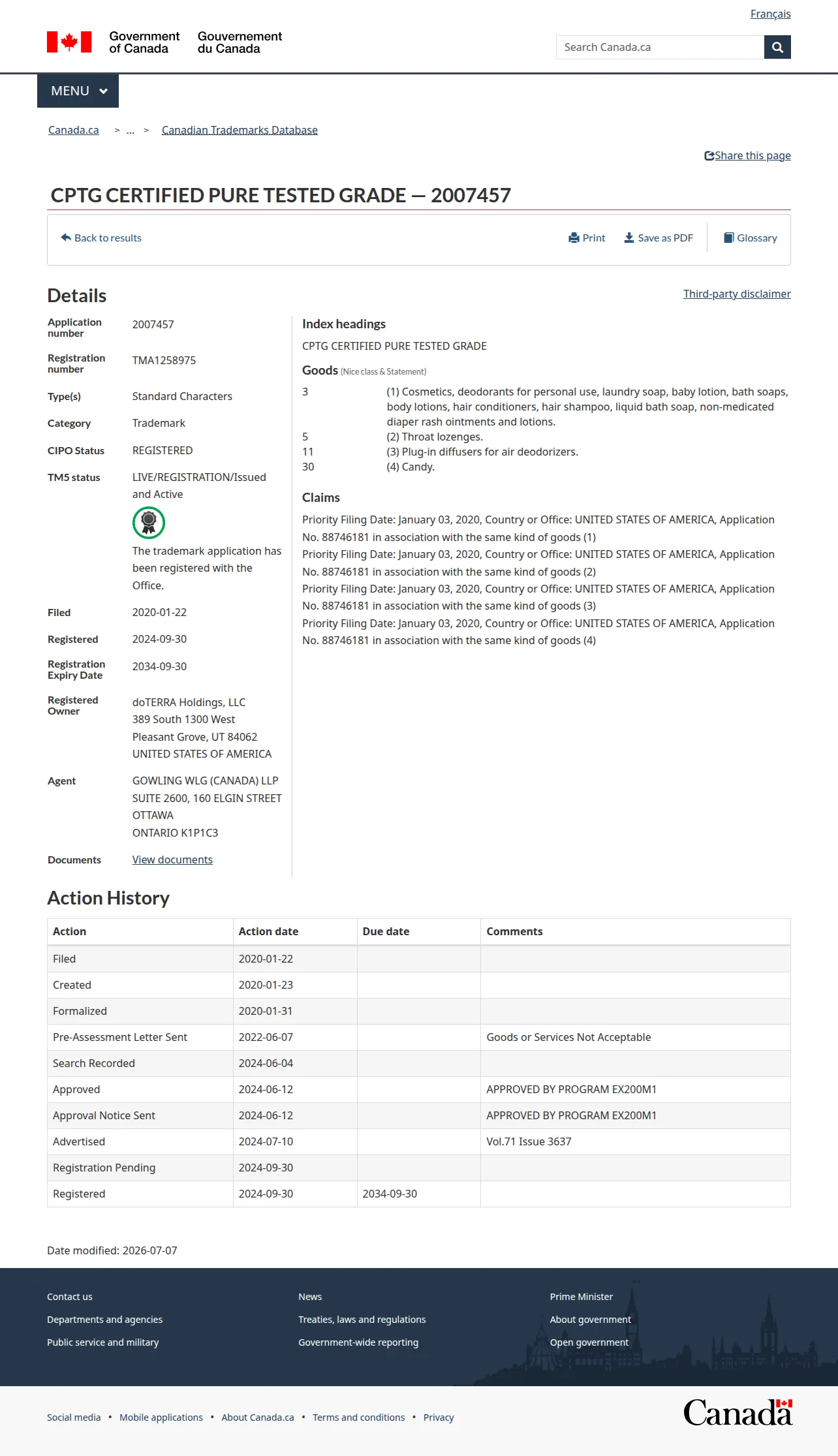The width and height of the screenshot is (838, 1456).
Task: Open Mobile applications footer link
Action: click(x=161, y=1417)
